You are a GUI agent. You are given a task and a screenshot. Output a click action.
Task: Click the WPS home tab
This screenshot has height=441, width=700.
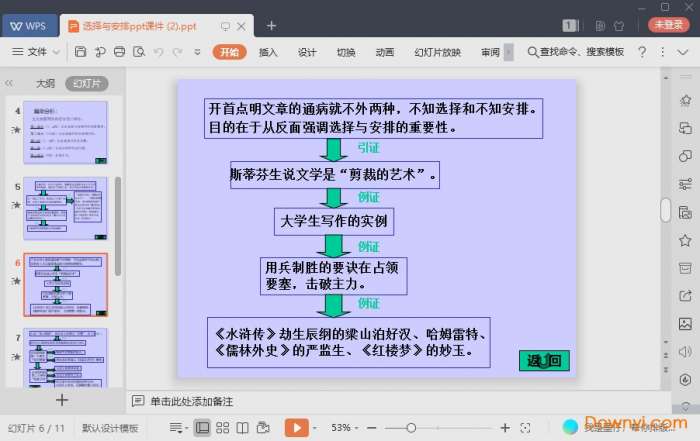[29, 26]
